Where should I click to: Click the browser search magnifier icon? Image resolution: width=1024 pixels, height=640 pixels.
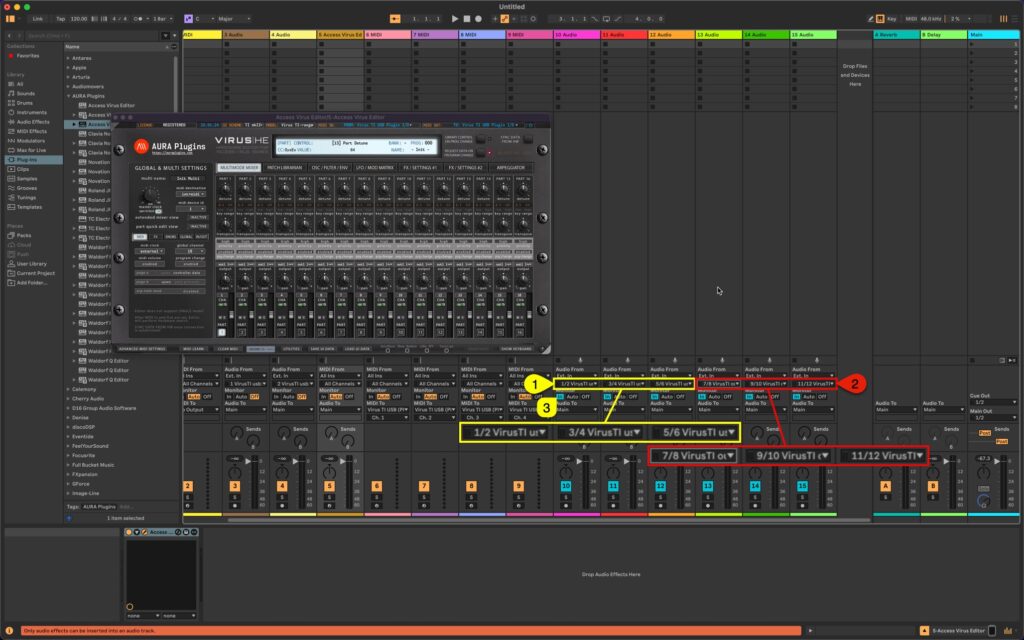pos(29,34)
